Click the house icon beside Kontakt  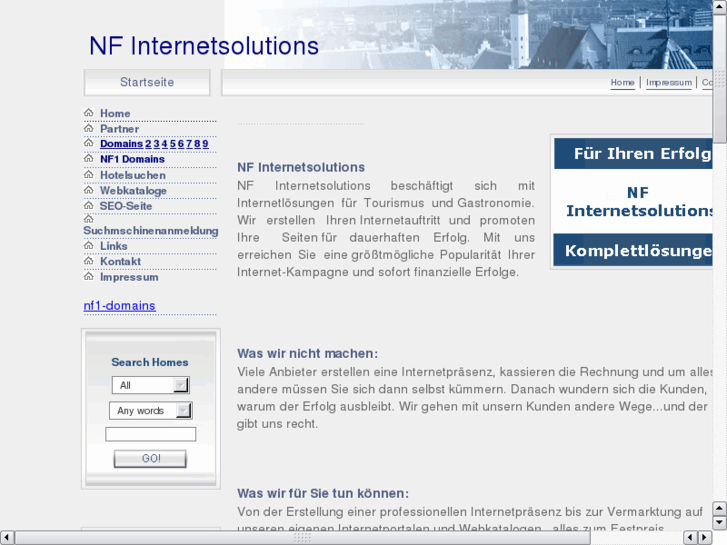(x=89, y=261)
